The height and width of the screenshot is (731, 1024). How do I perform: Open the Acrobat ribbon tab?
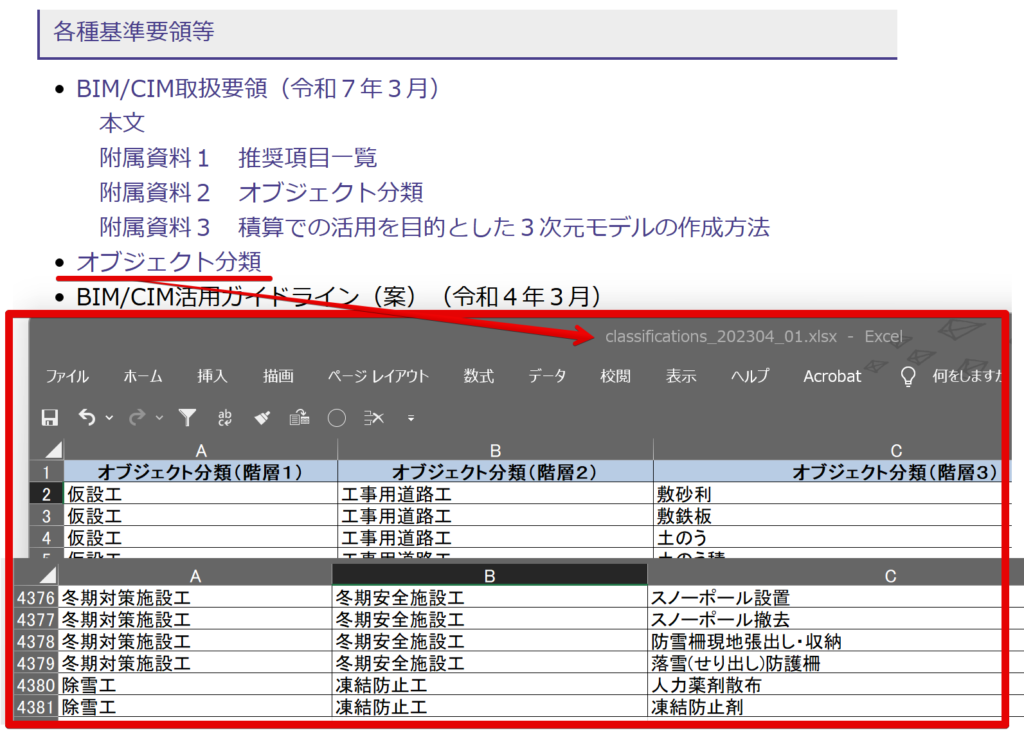[832, 376]
